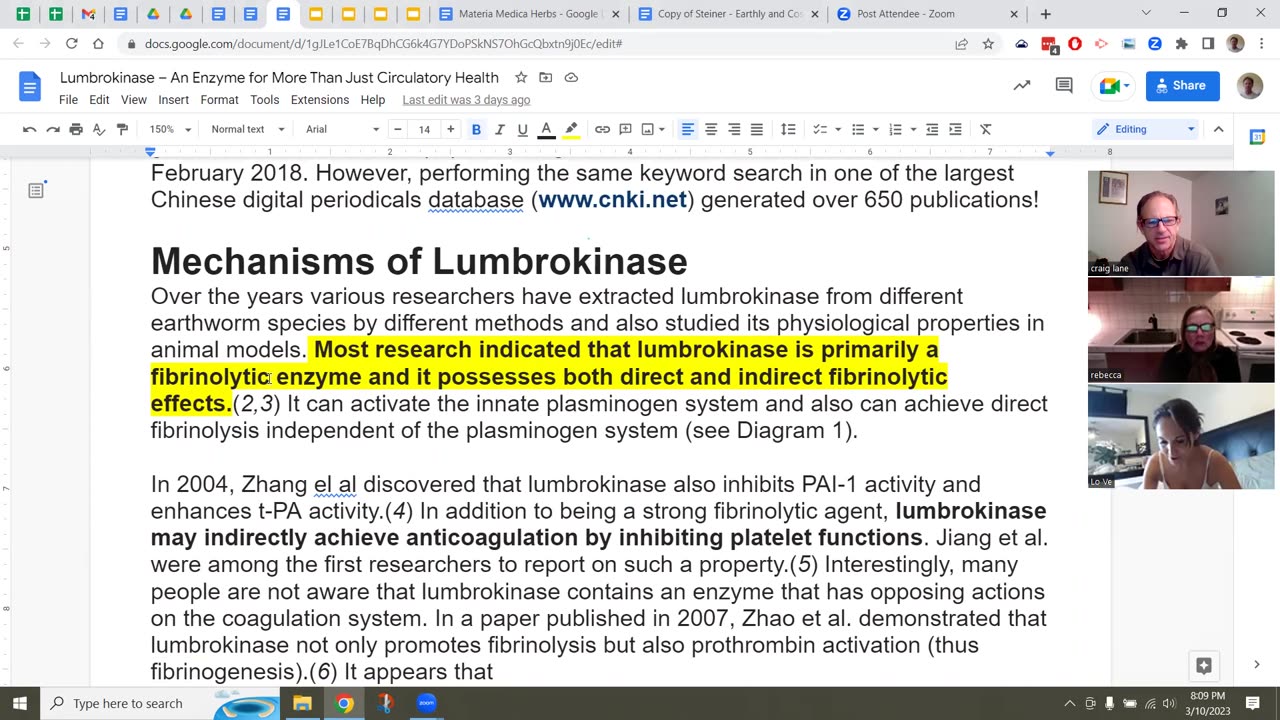This screenshot has width=1280, height=720.
Task: Center align the text
Action: pyautogui.click(x=711, y=129)
